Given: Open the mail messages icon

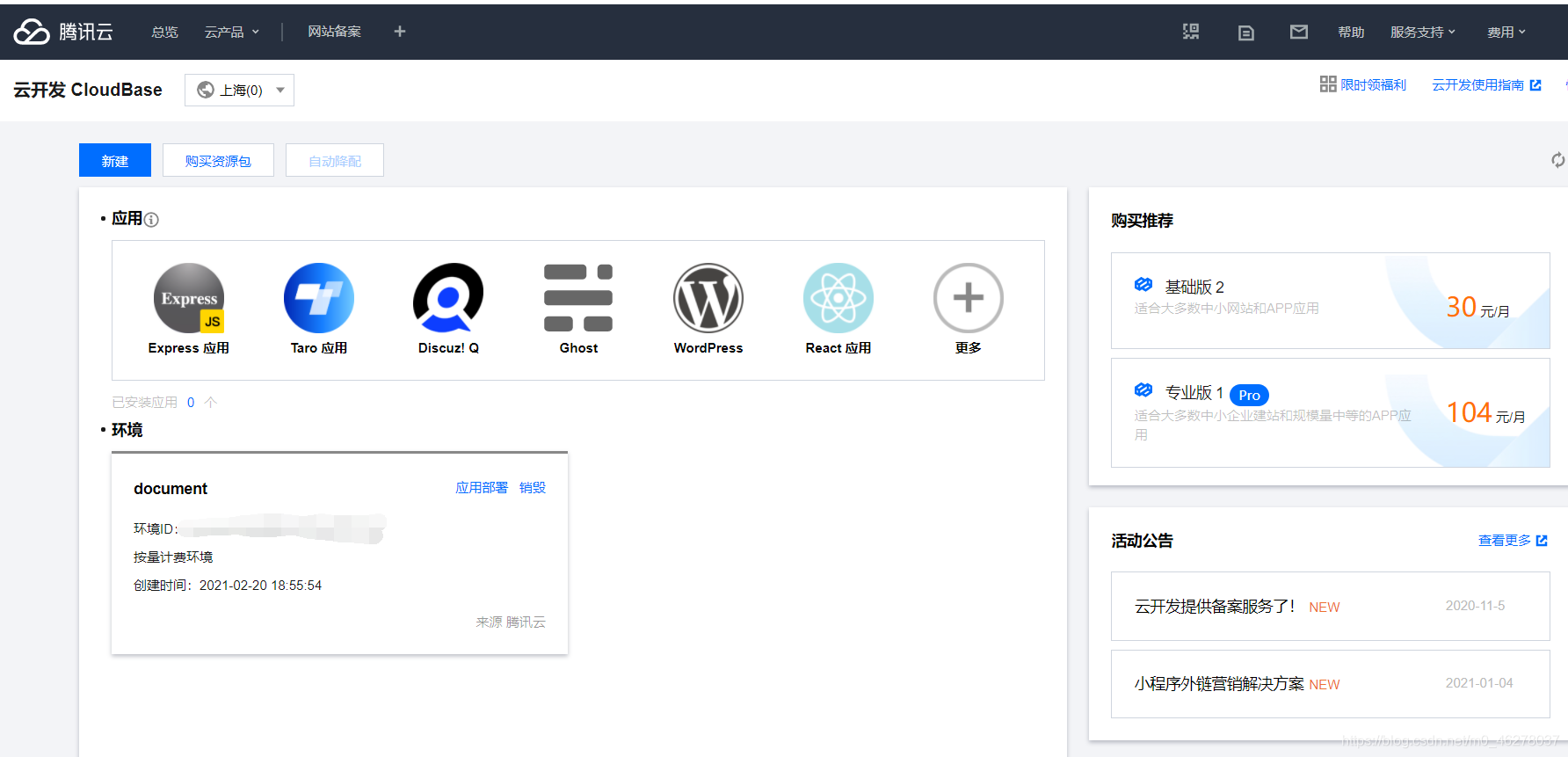Looking at the screenshot, I should [1298, 32].
